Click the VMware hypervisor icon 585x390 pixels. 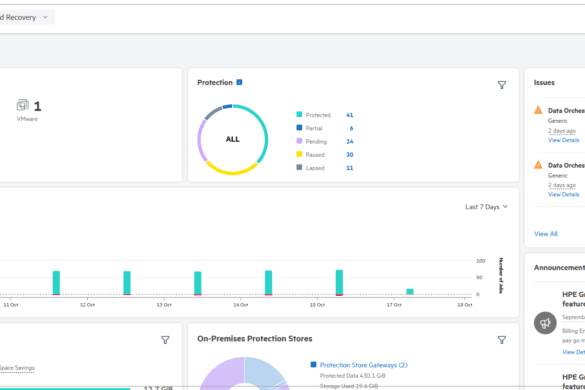click(x=22, y=105)
